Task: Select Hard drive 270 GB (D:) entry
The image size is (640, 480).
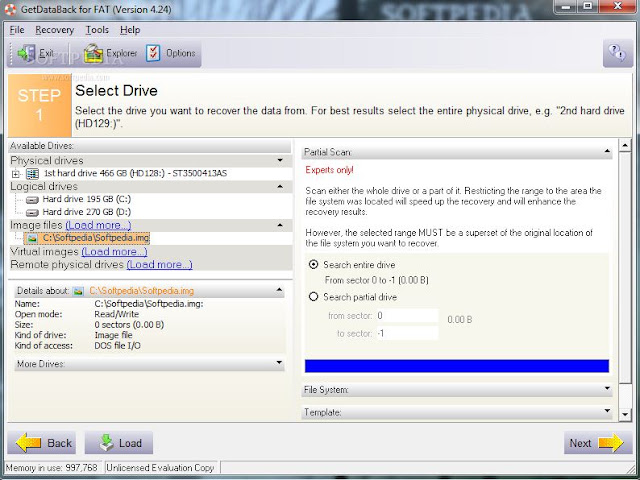Action: click(87, 212)
